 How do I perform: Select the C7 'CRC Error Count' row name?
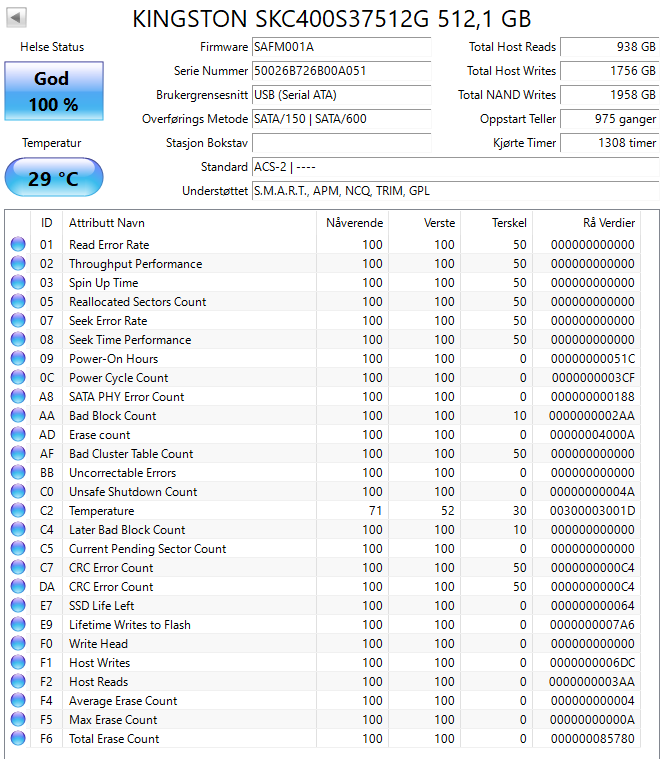coord(111,568)
